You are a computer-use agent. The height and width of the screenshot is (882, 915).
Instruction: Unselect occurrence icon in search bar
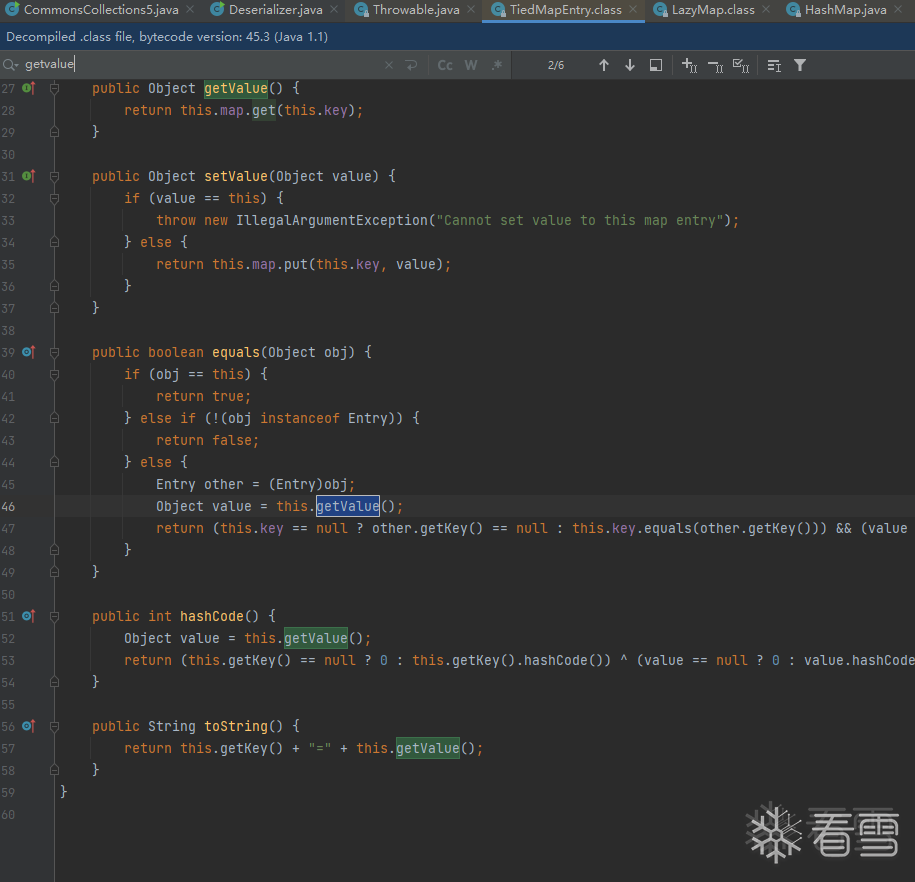[715, 65]
